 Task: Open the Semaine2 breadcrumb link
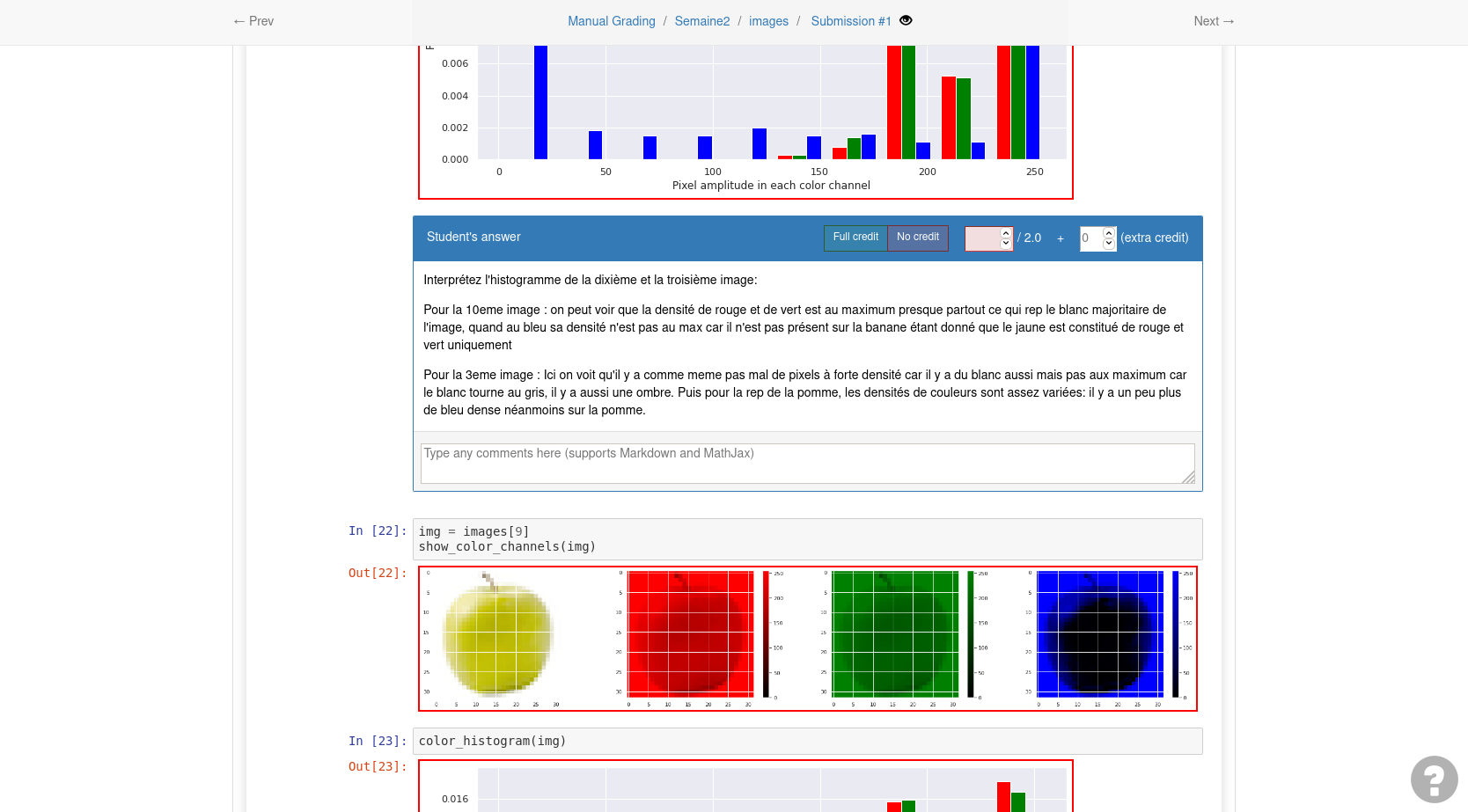(x=701, y=21)
